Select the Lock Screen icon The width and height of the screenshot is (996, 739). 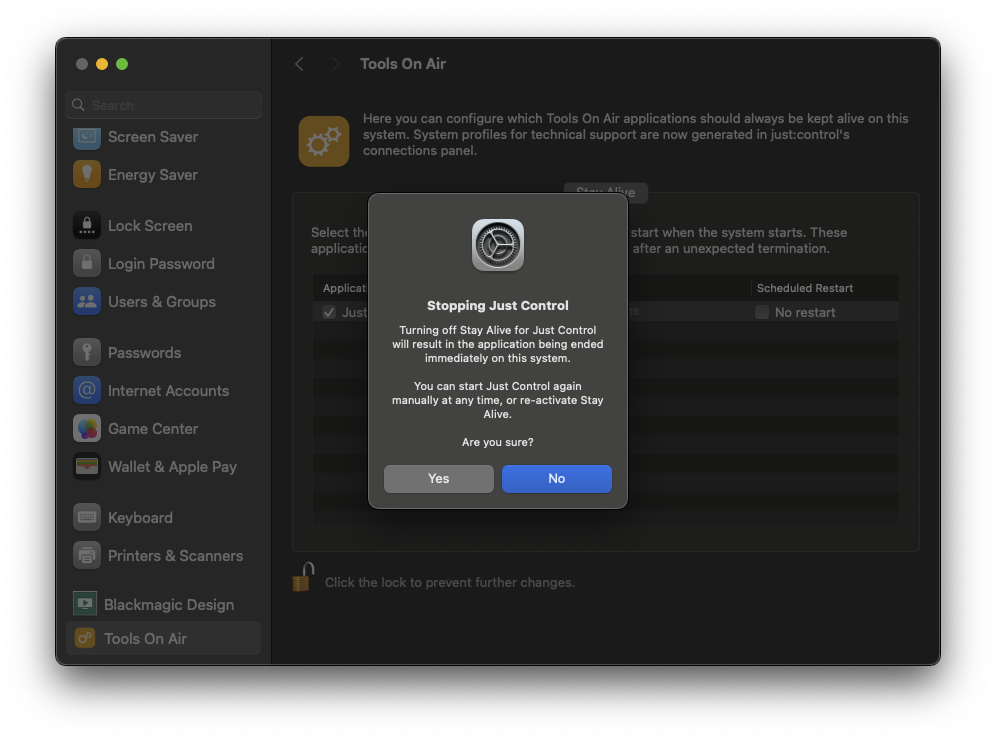(x=87, y=226)
